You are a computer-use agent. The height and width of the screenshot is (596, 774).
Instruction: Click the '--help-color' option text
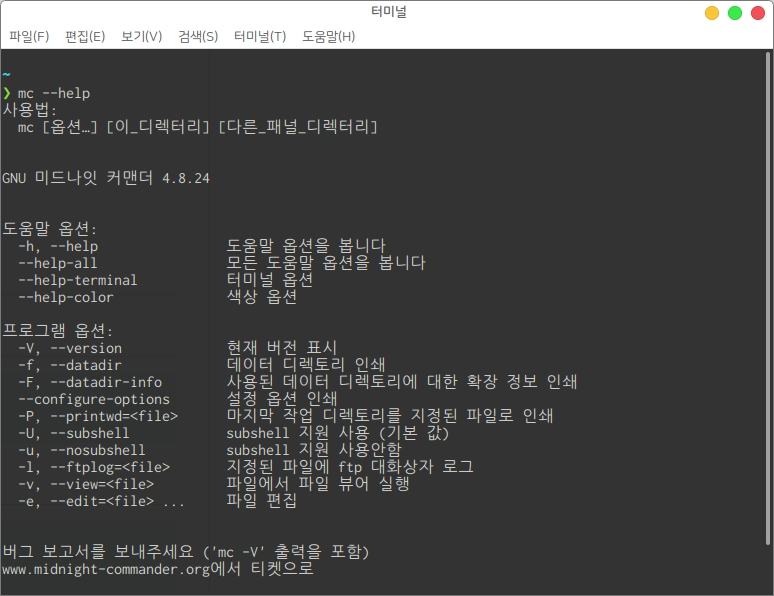click(65, 297)
